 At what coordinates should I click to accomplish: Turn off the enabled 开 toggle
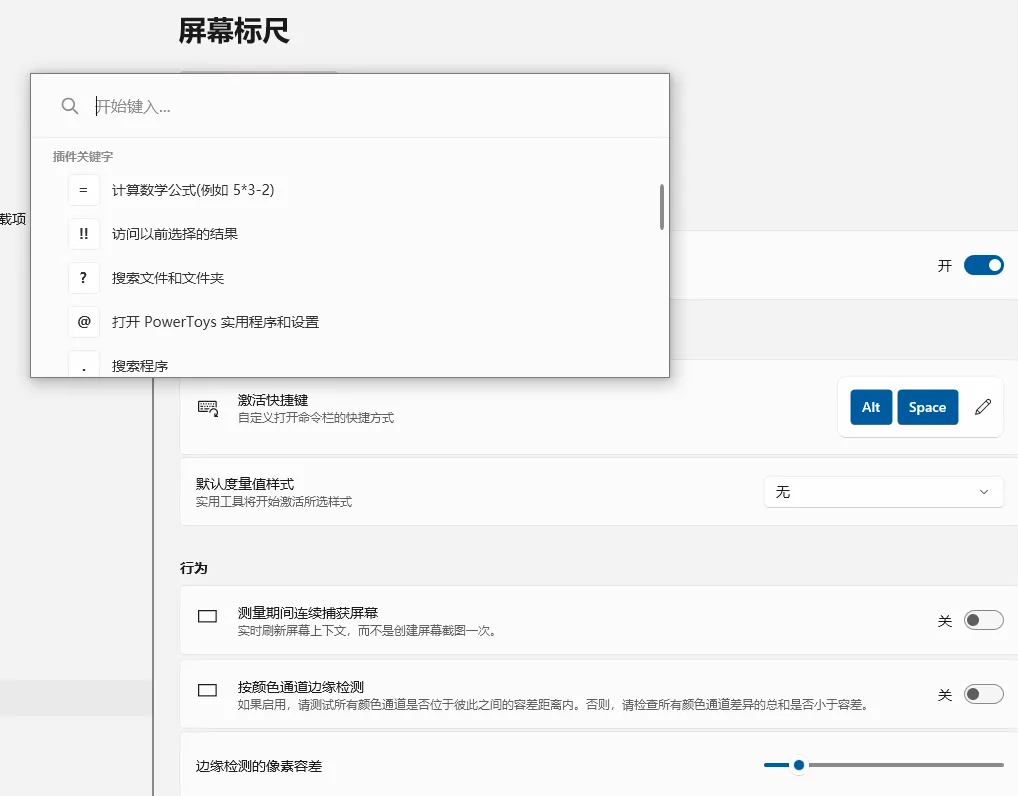tap(984, 265)
